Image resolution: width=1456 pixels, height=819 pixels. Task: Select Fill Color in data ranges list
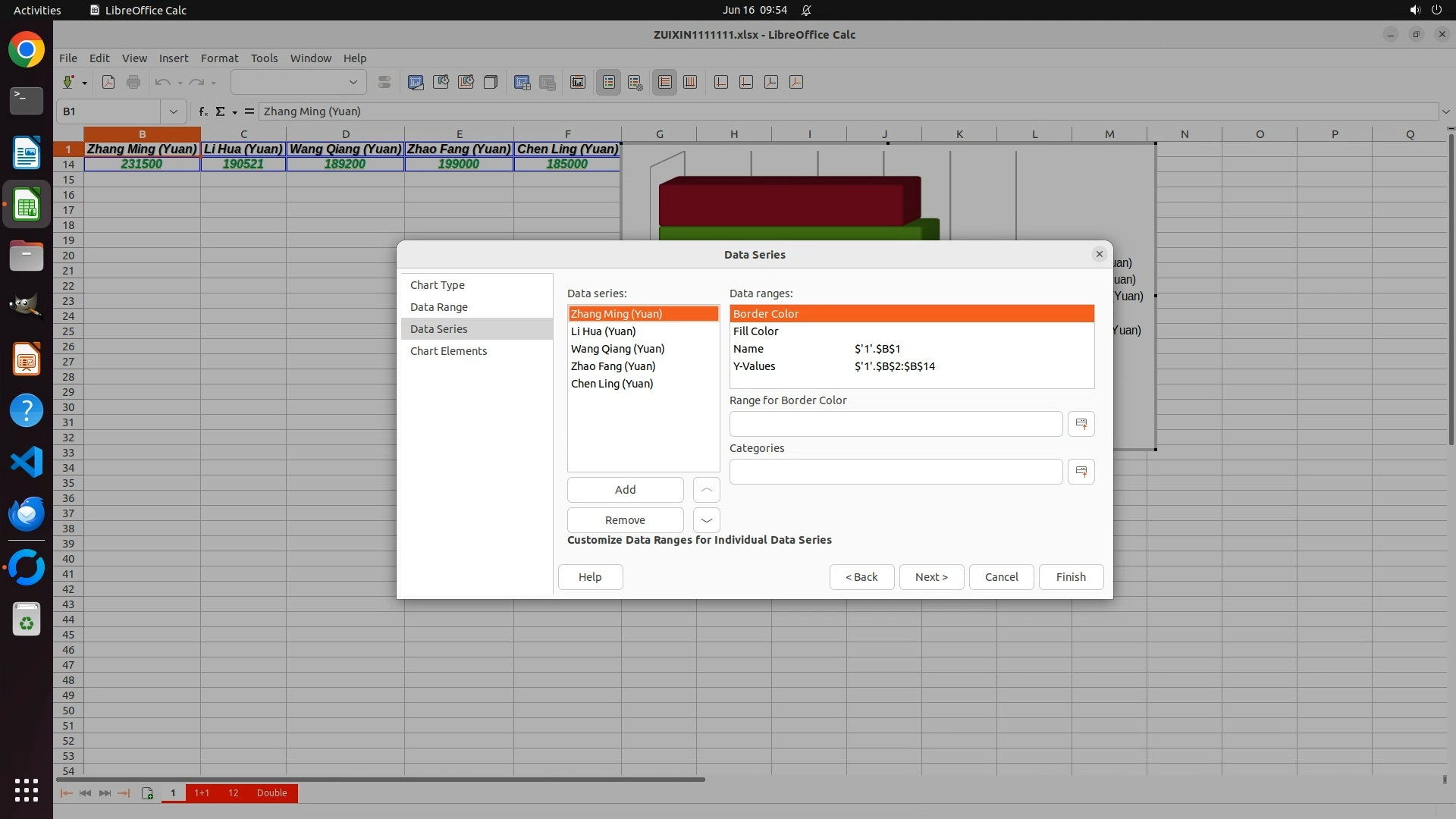(x=755, y=331)
